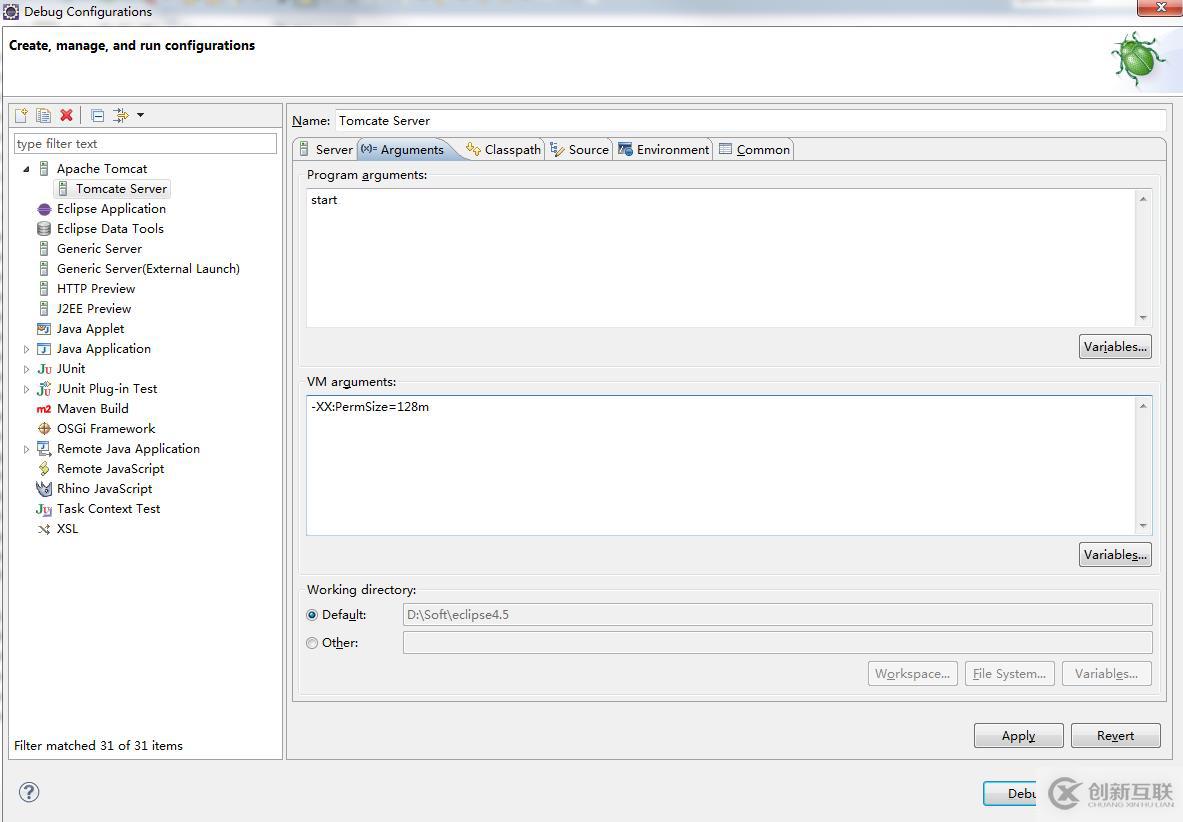Open the filter menu dropdown arrow
1183x822 pixels.
140,115
